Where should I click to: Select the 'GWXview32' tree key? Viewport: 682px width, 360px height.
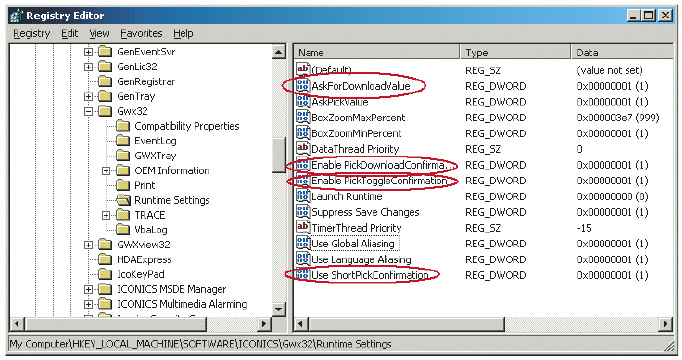[x=144, y=245]
